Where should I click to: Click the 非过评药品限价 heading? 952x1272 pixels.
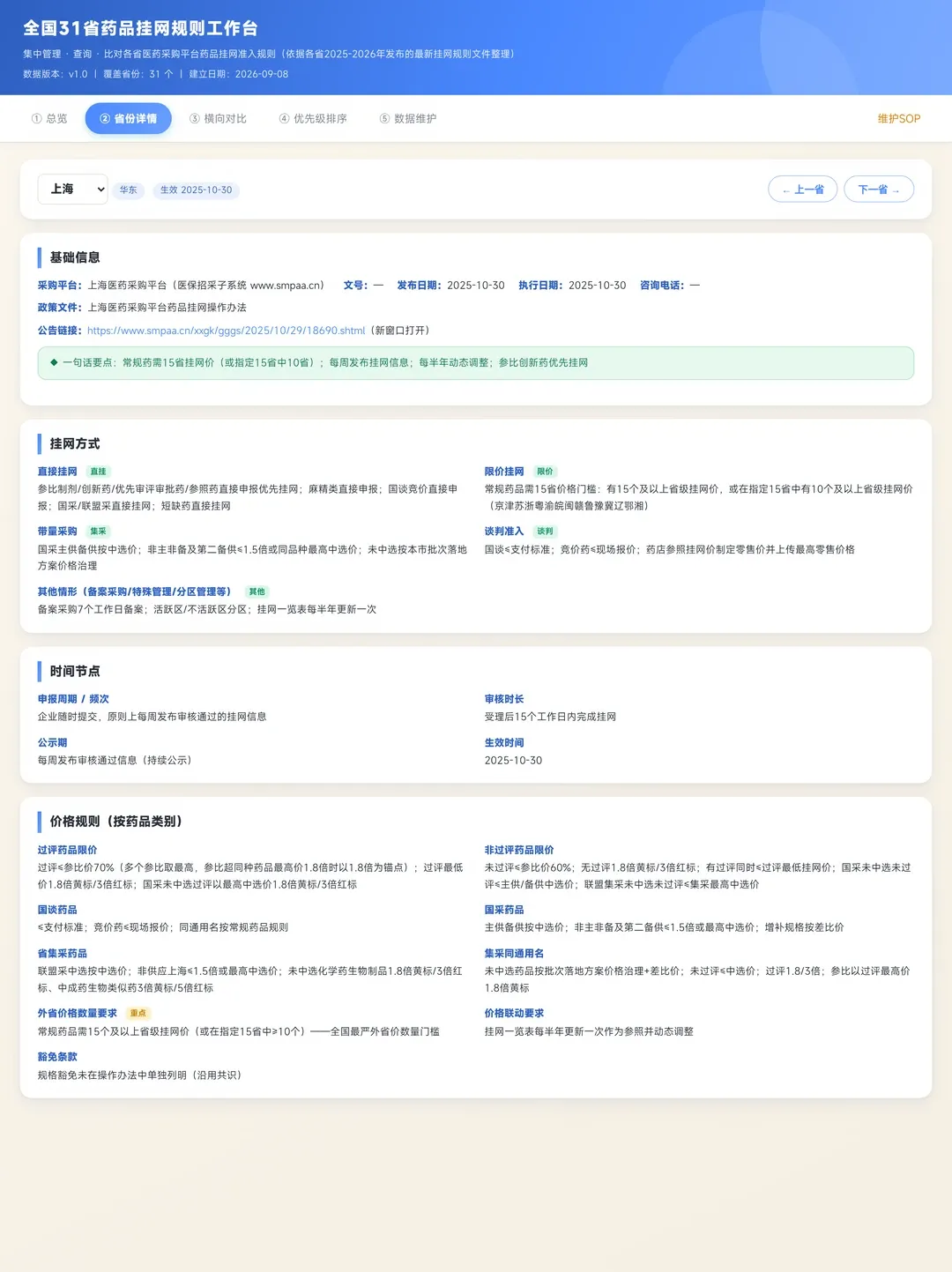[x=519, y=851]
